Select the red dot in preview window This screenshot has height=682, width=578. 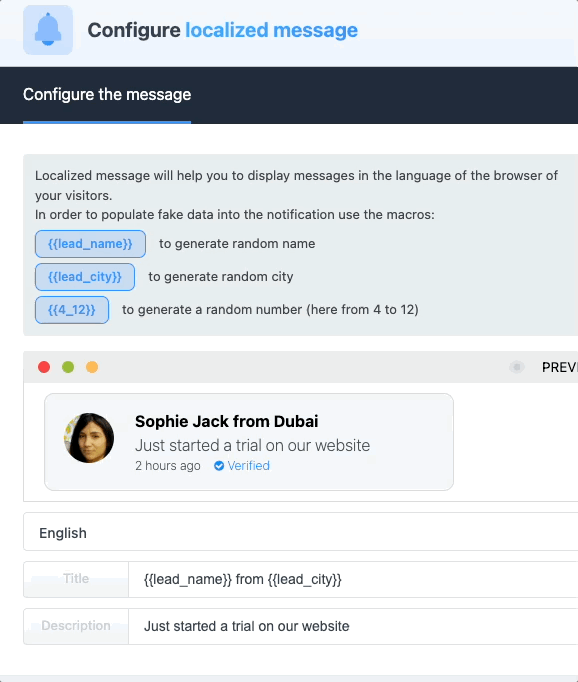[x=44, y=367]
